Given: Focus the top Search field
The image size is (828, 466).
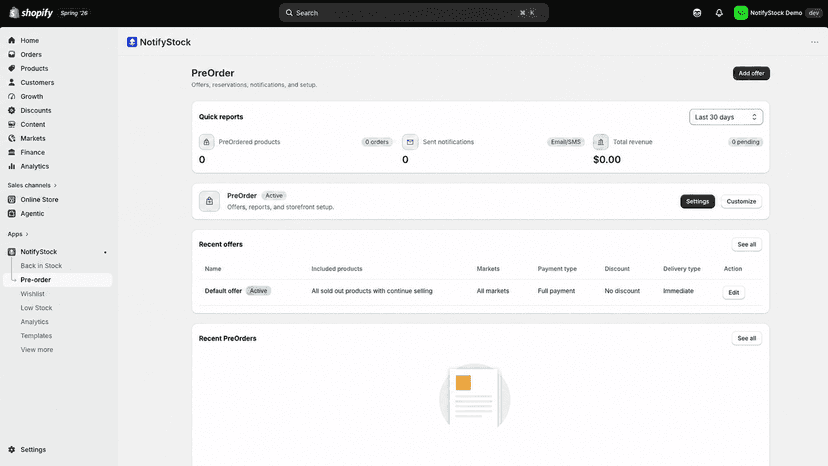Looking at the screenshot, I should pyautogui.click(x=413, y=13).
